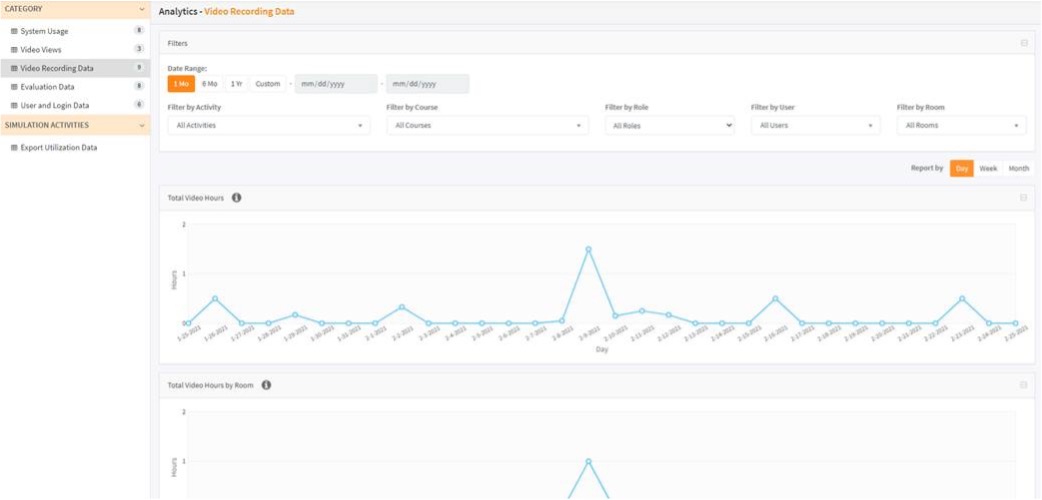Collapse the Total Video Hours by Room panel
This screenshot has height=500, width=1042.
tap(1023, 385)
